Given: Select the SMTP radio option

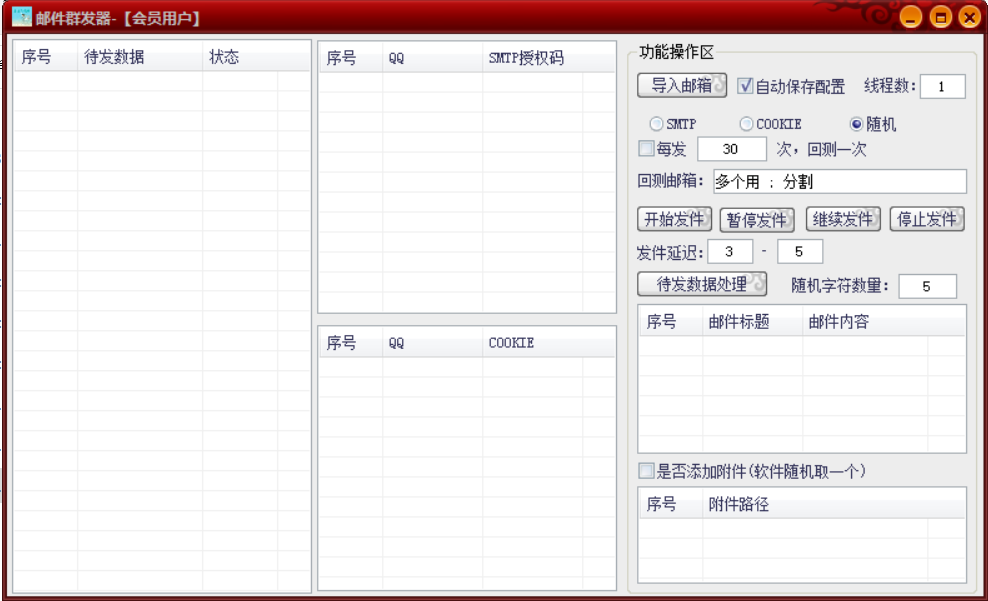Looking at the screenshot, I should [656, 124].
